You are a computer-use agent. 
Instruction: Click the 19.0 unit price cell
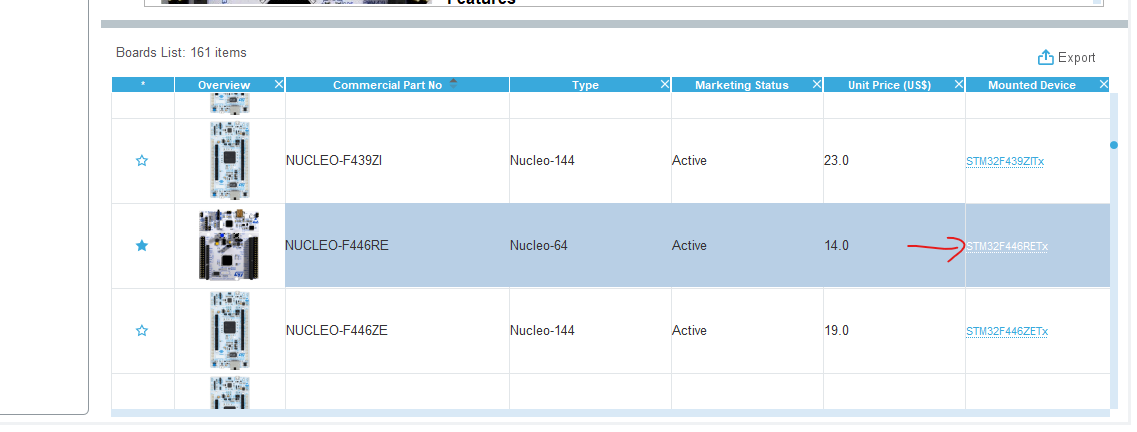894,331
